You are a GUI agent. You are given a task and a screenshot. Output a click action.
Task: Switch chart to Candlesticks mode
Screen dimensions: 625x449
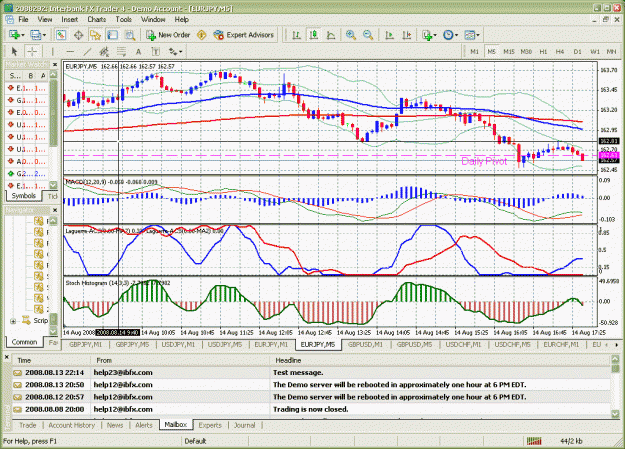coord(314,35)
